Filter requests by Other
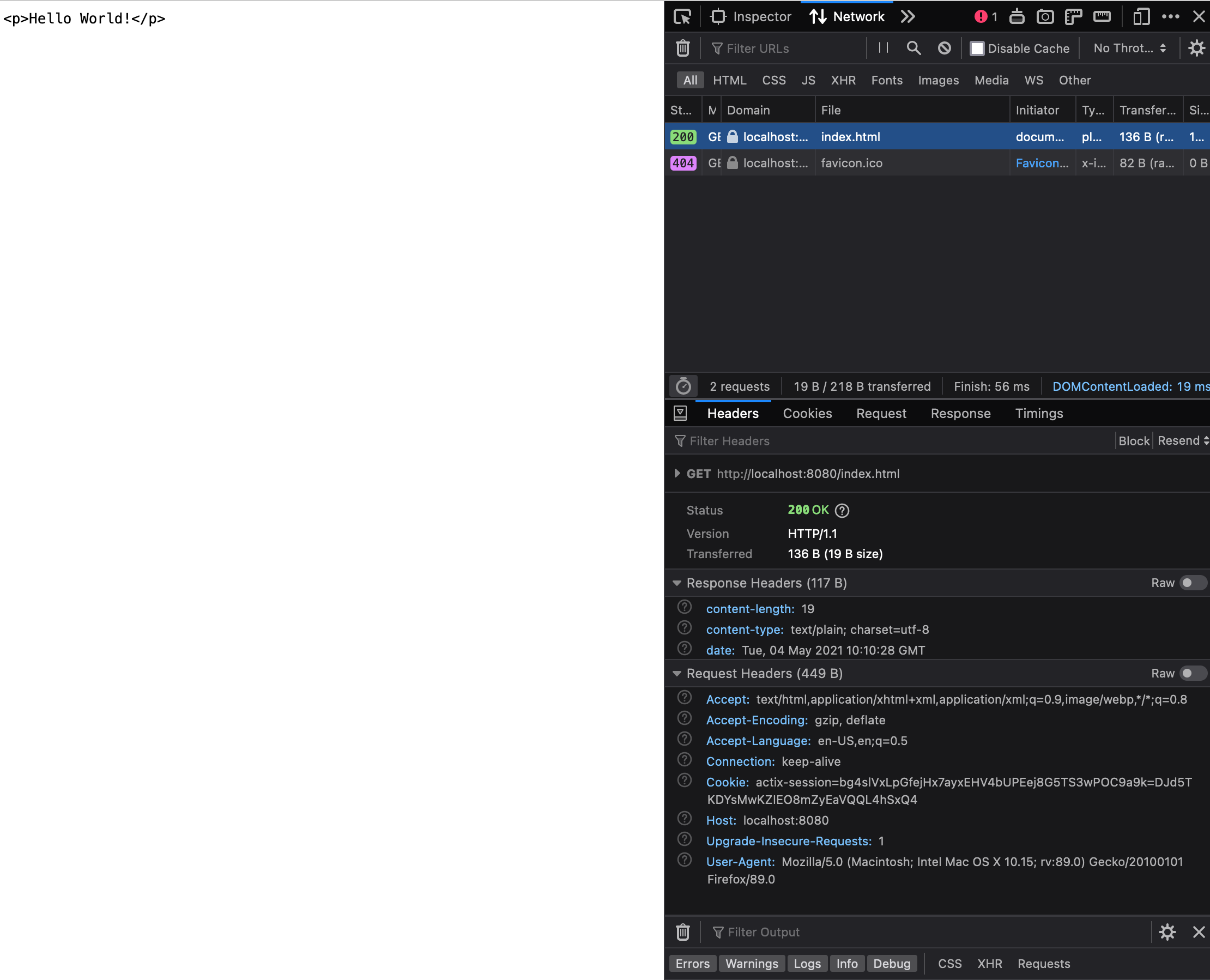This screenshot has width=1210, height=980. pos(1074,80)
